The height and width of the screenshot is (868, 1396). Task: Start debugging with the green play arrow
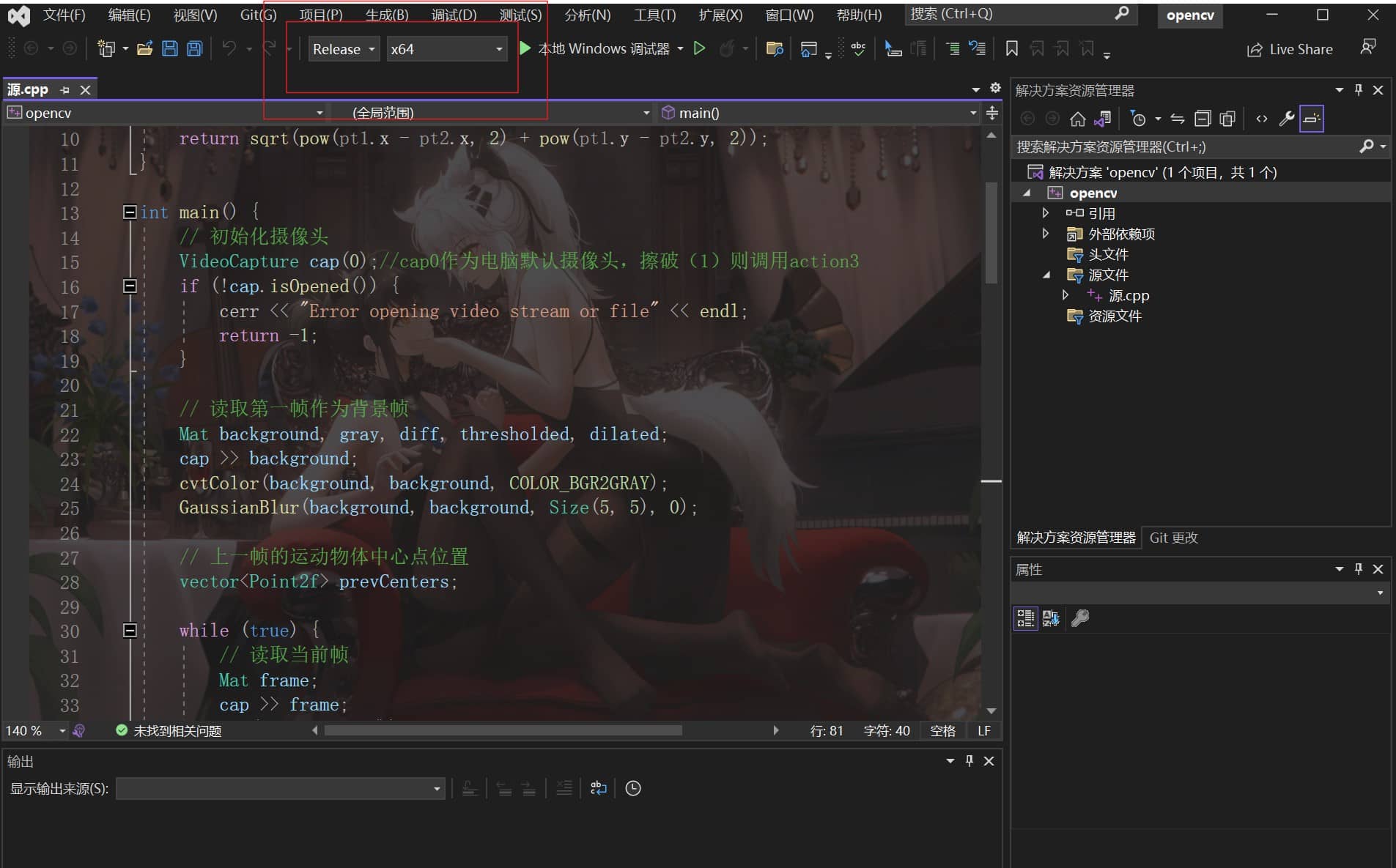point(525,48)
